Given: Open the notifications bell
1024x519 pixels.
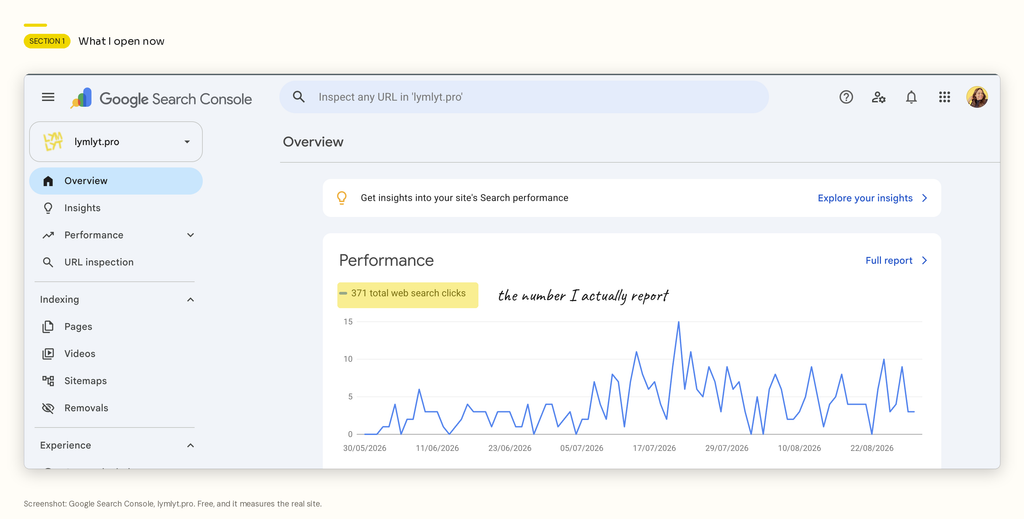Looking at the screenshot, I should (x=911, y=97).
